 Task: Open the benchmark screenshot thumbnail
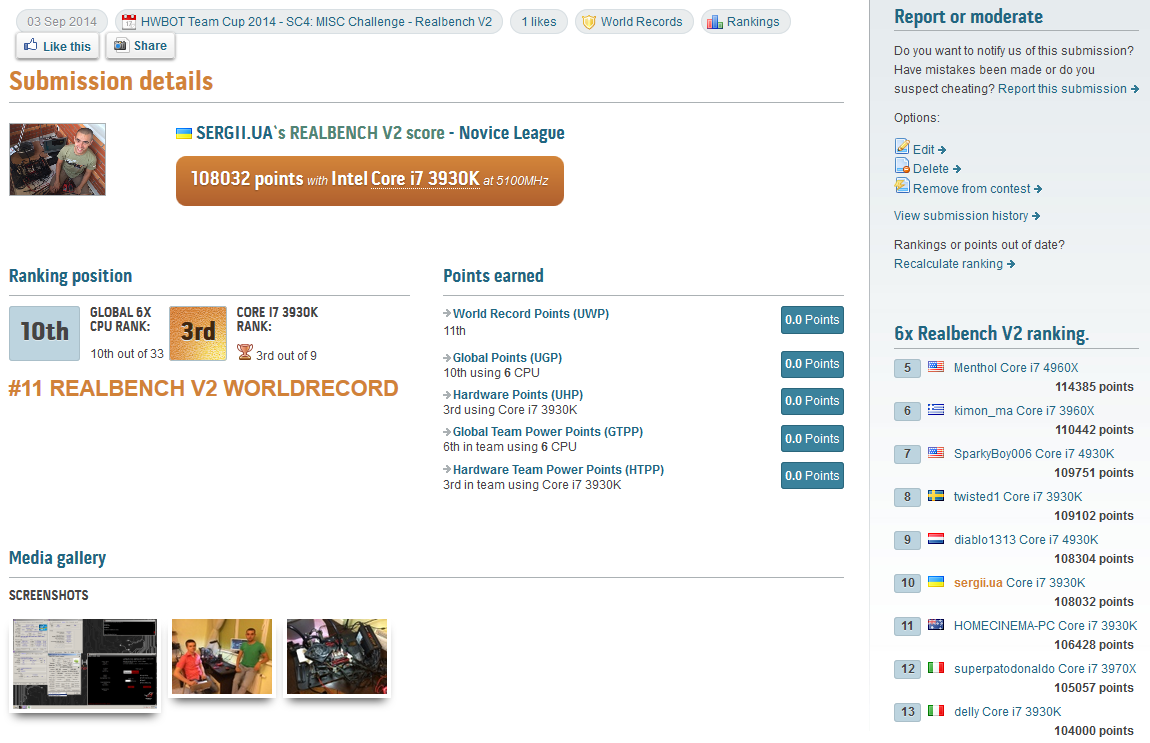[x=85, y=664]
